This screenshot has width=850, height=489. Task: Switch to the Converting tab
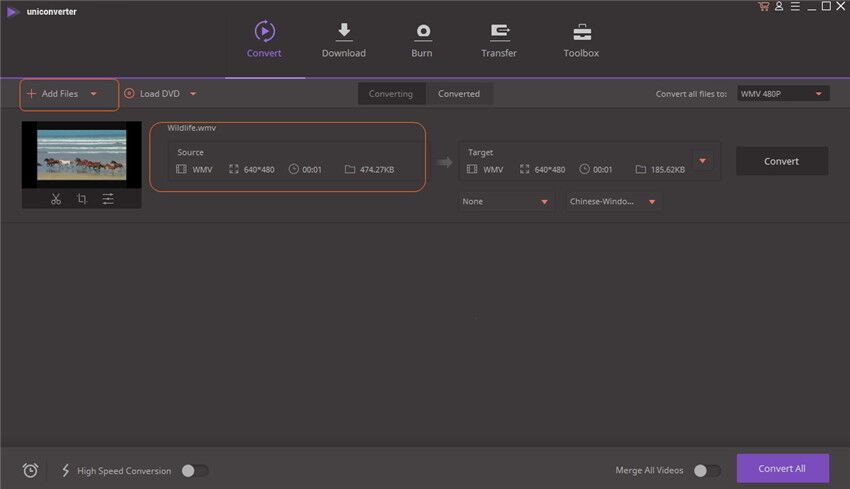tap(391, 94)
